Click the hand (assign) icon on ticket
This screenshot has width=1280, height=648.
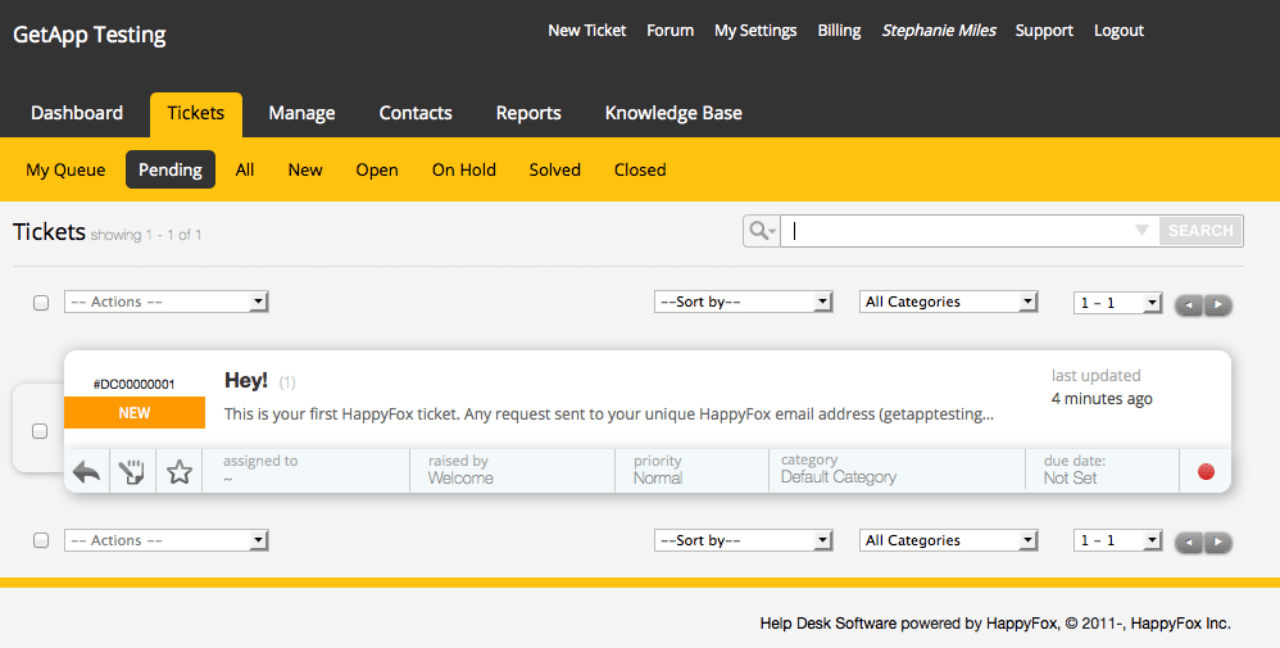click(x=132, y=472)
